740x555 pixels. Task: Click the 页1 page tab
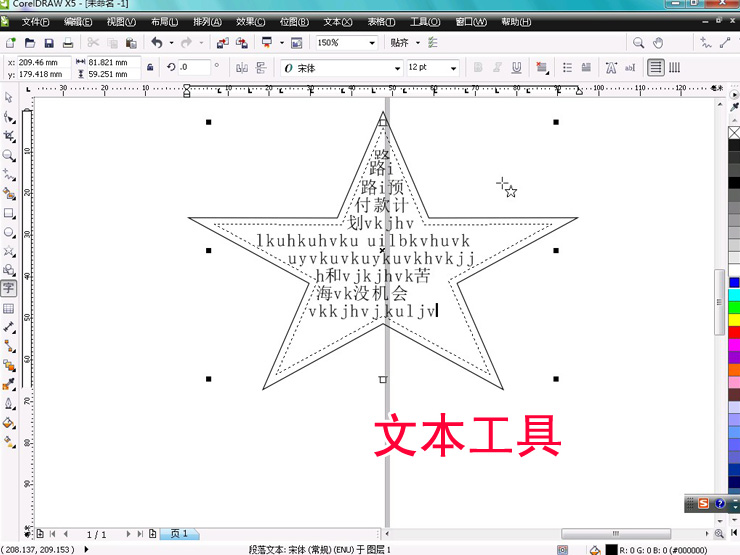click(178, 534)
